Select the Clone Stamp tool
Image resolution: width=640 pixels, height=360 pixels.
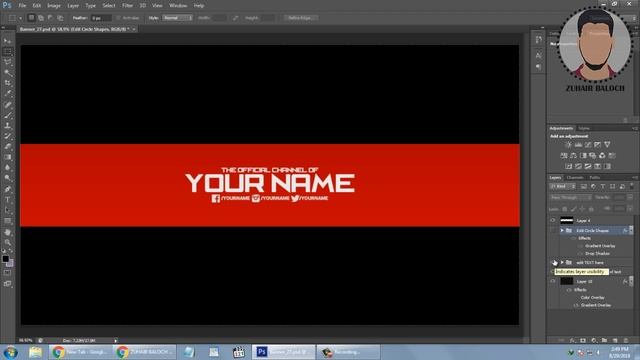click(7, 126)
